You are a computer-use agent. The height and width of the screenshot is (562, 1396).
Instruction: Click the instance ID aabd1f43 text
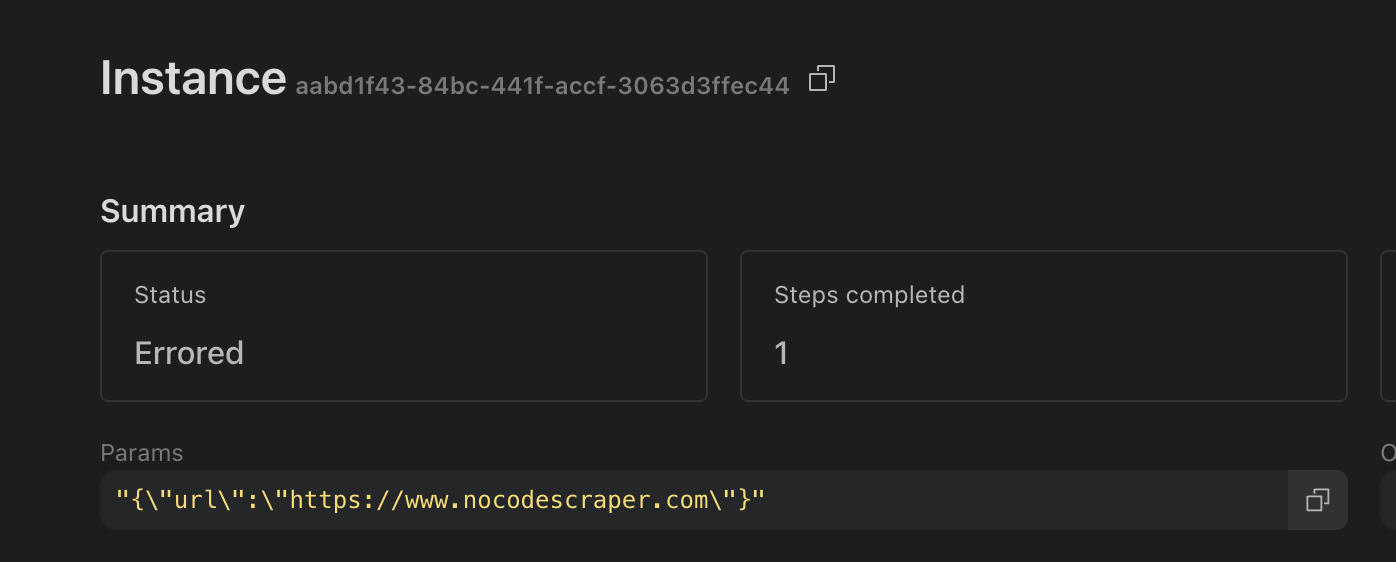point(542,86)
